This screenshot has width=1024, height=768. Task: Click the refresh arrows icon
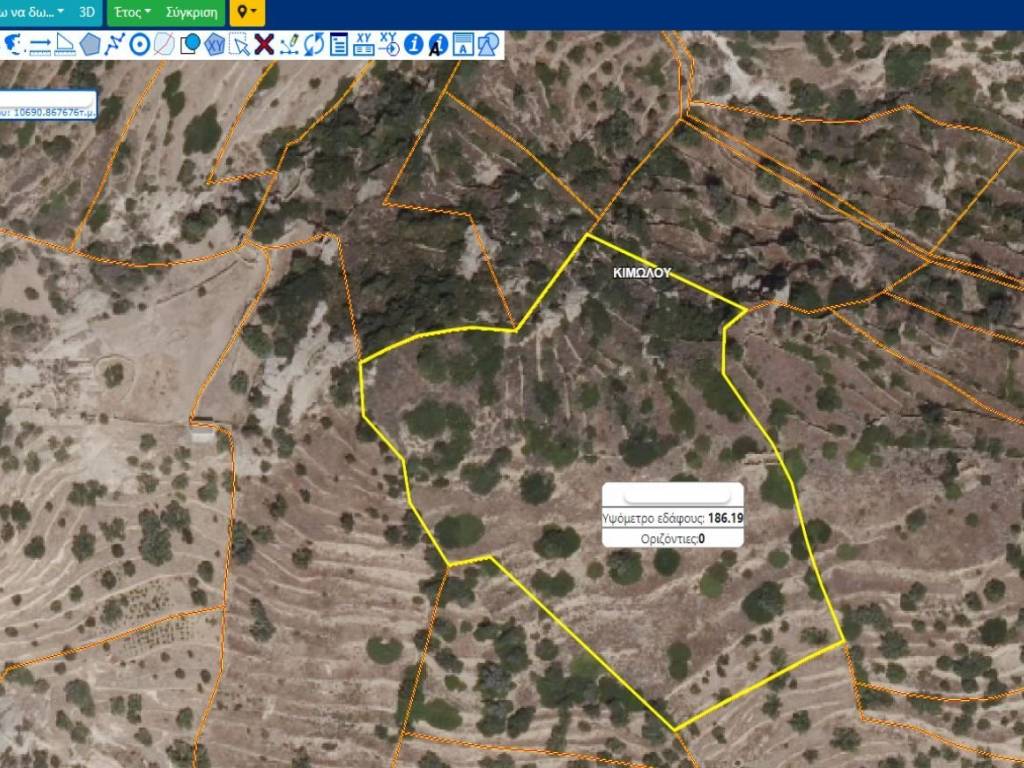tap(314, 44)
